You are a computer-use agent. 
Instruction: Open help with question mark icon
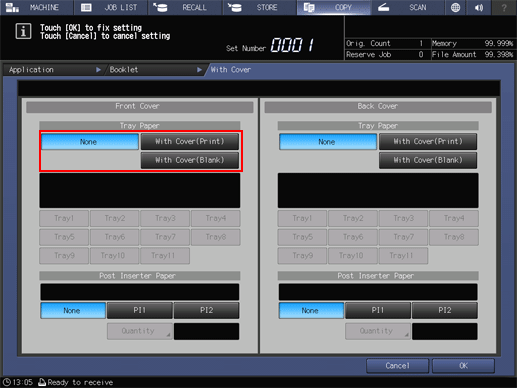504,7
